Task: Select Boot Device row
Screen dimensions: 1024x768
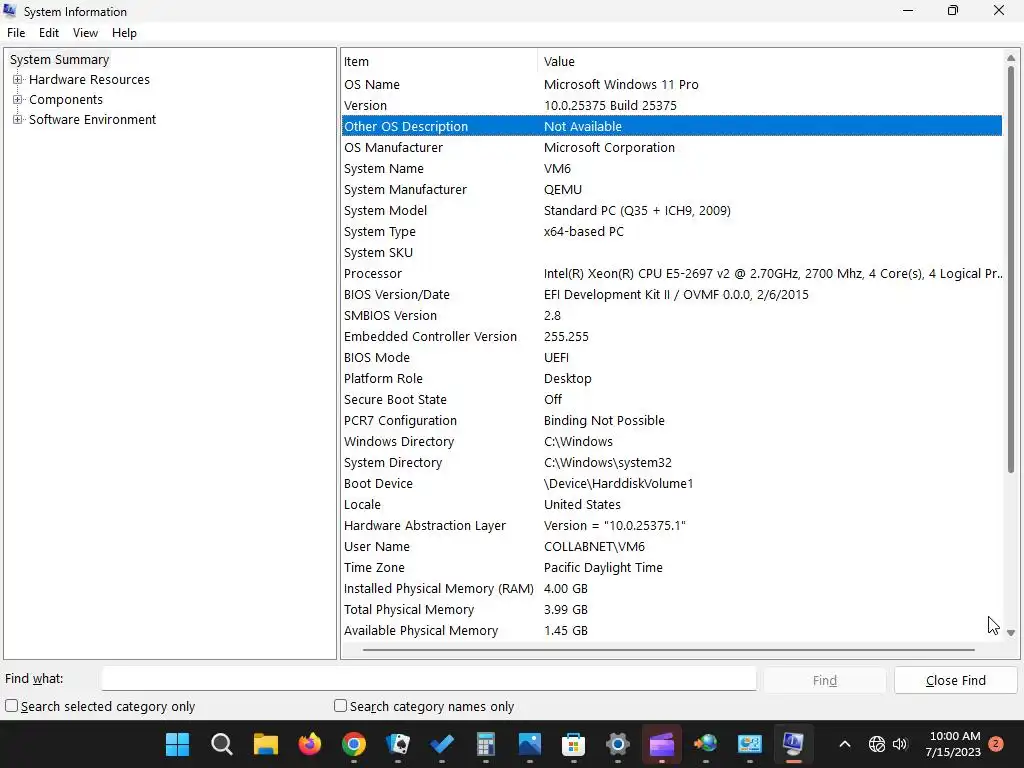Action: [x=672, y=483]
